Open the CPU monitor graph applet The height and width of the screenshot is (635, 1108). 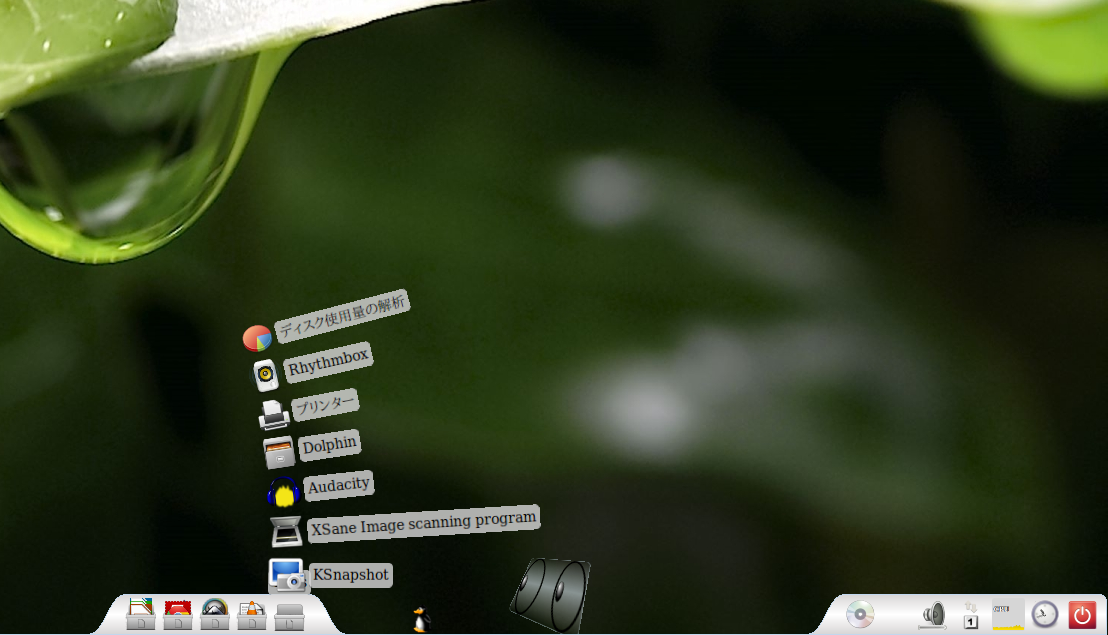point(1008,615)
